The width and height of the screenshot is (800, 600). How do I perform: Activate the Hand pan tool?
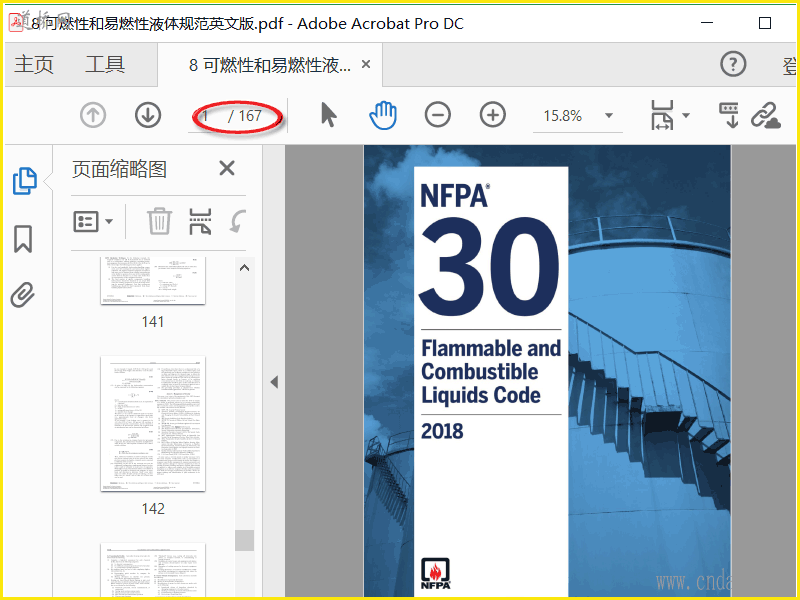coord(383,115)
